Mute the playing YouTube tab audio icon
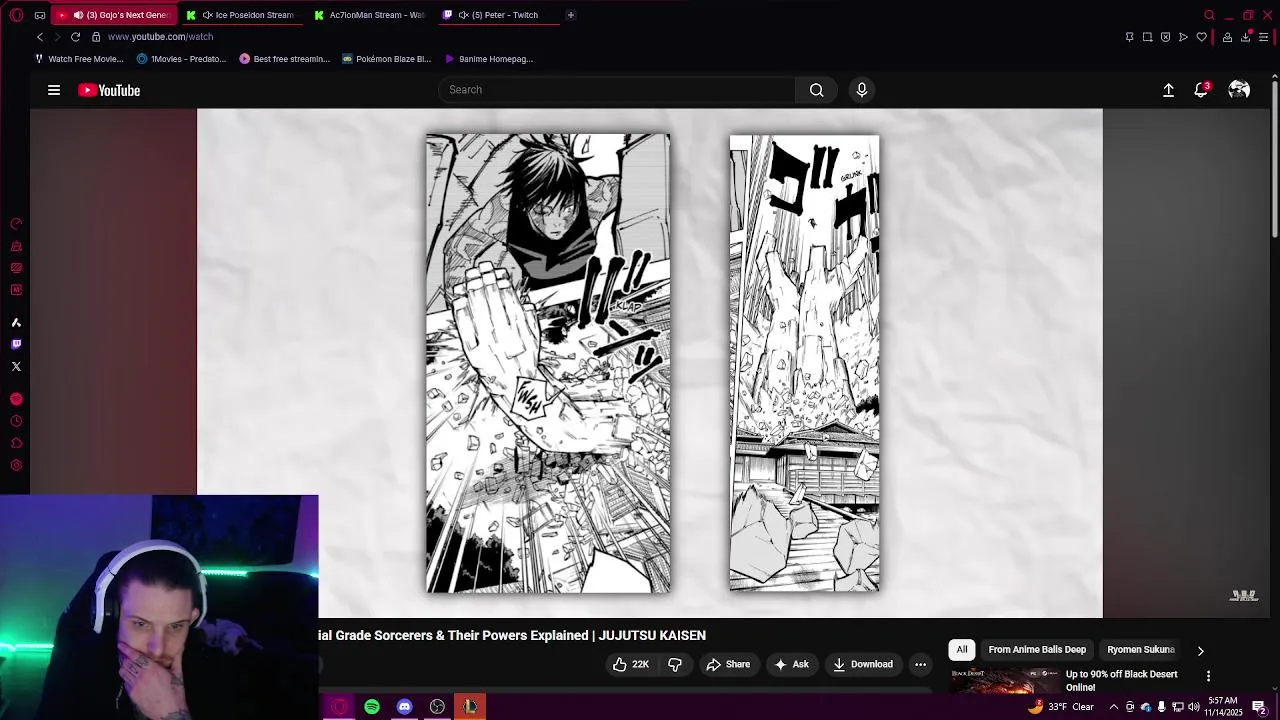The width and height of the screenshot is (1280, 720). click(78, 15)
